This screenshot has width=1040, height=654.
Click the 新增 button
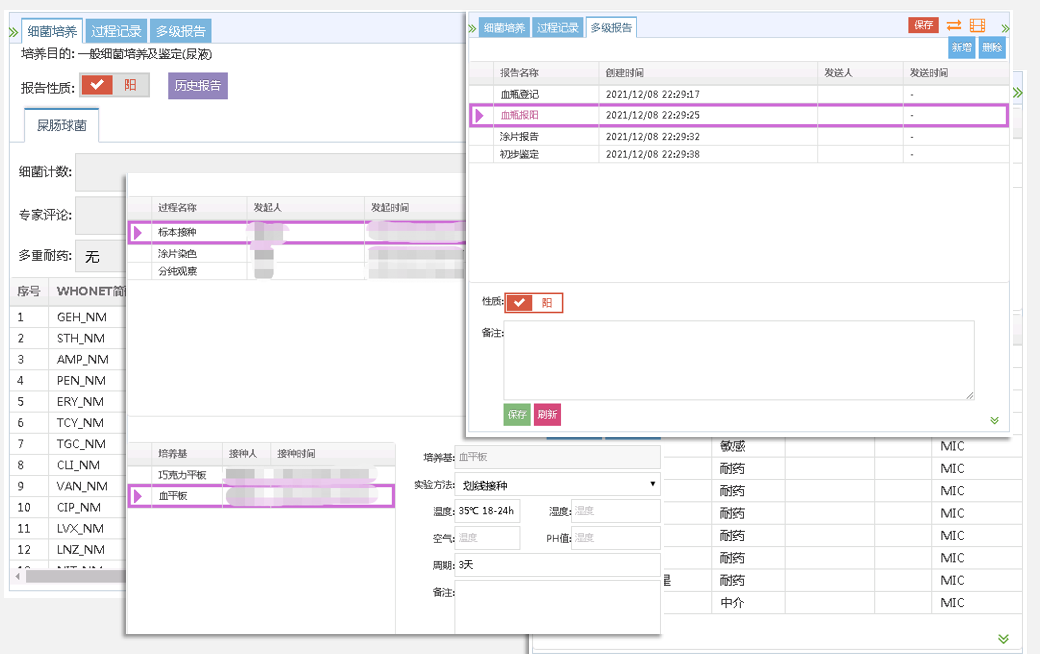click(x=961, y=48)
